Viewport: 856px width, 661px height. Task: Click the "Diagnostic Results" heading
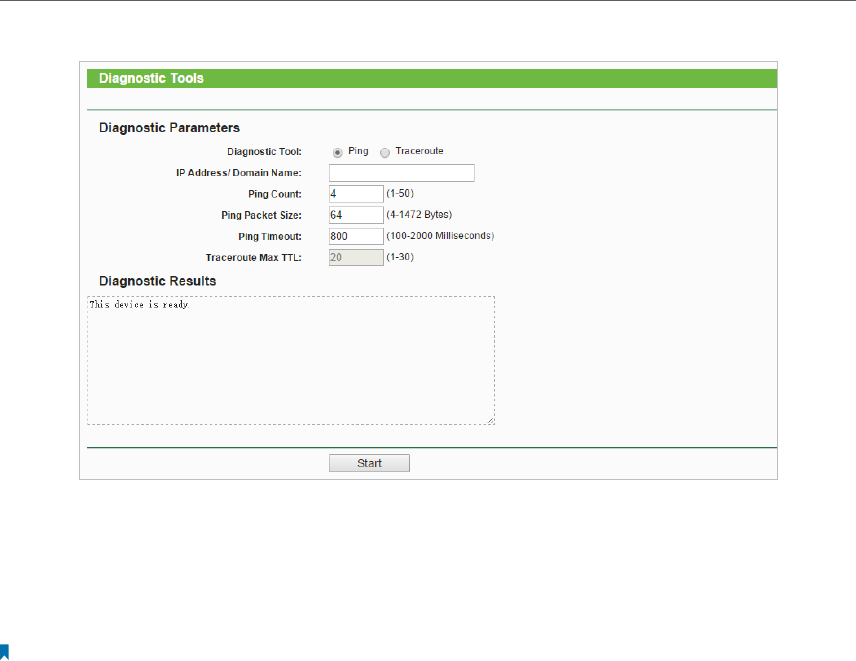[x=157, y=281]
